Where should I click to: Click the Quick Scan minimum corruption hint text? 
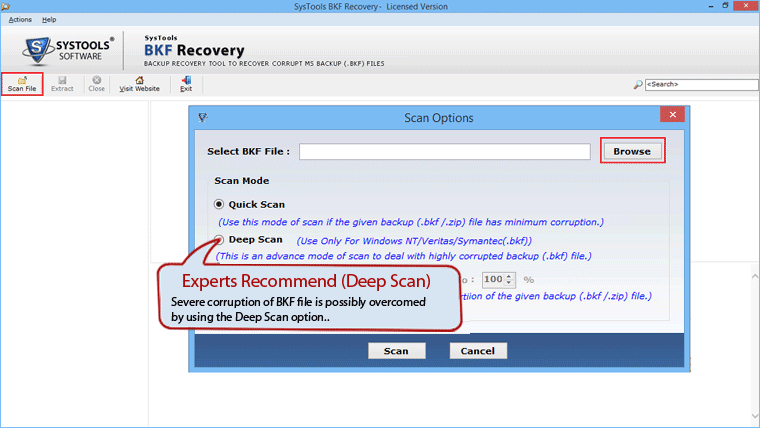click(411, 222)
